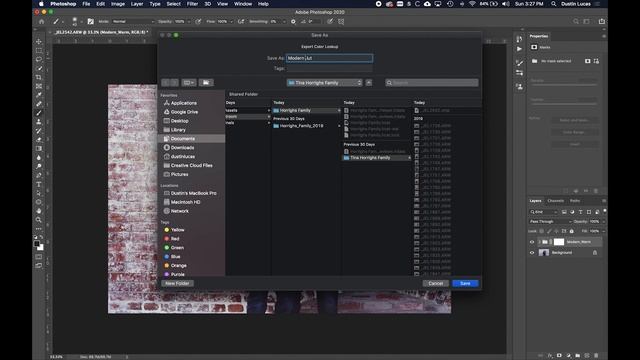Toggle the layer filter on/off switch

(604, 211)
